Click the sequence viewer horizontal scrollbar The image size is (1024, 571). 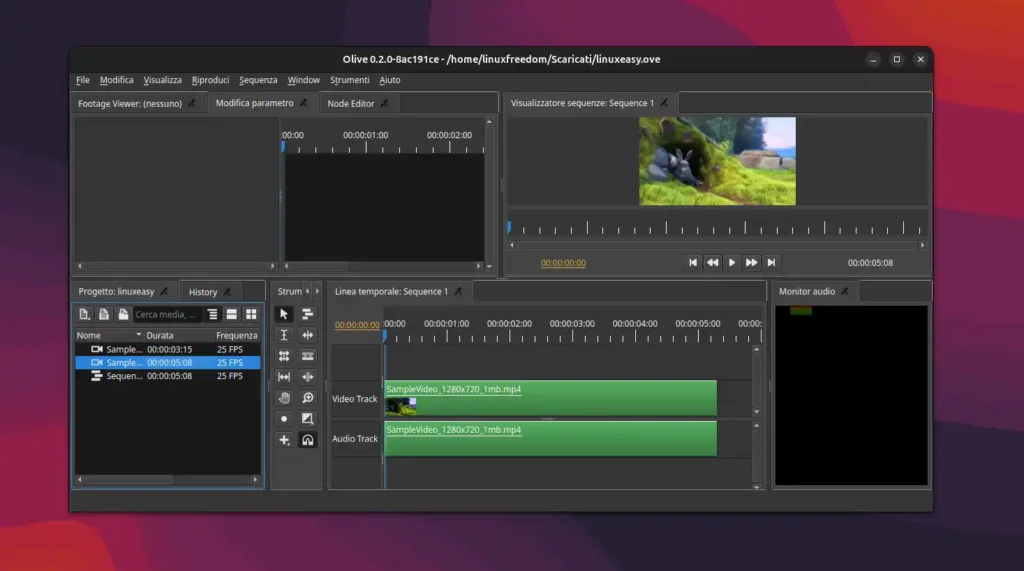tap(716, 246)
